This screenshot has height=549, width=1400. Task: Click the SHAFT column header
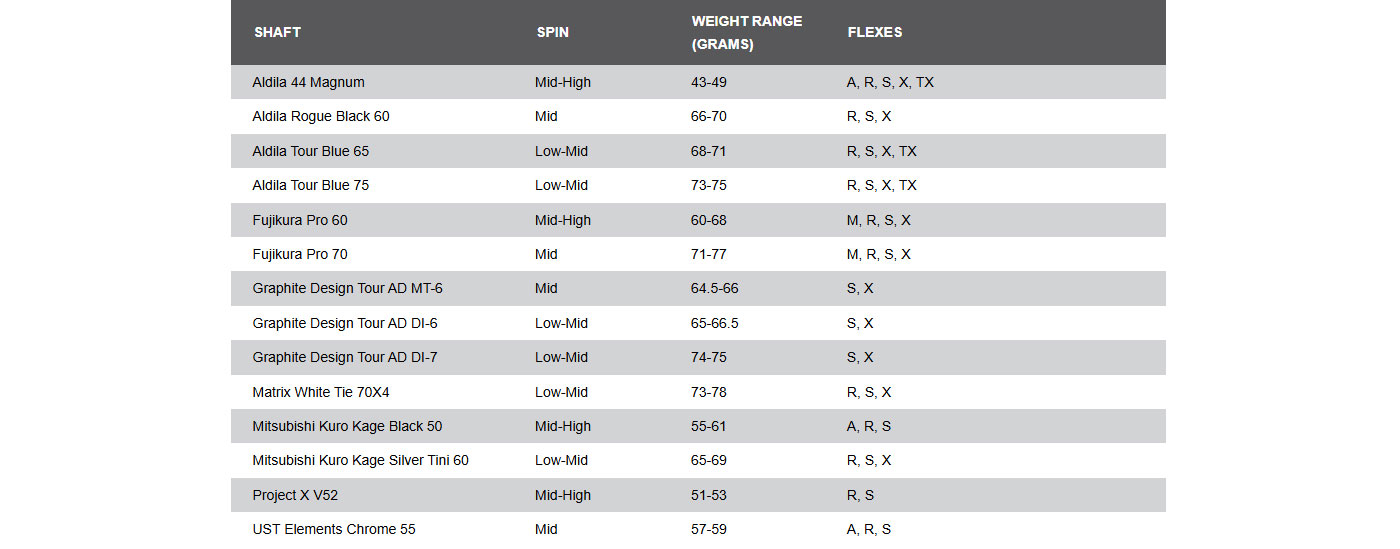[277, 32]
